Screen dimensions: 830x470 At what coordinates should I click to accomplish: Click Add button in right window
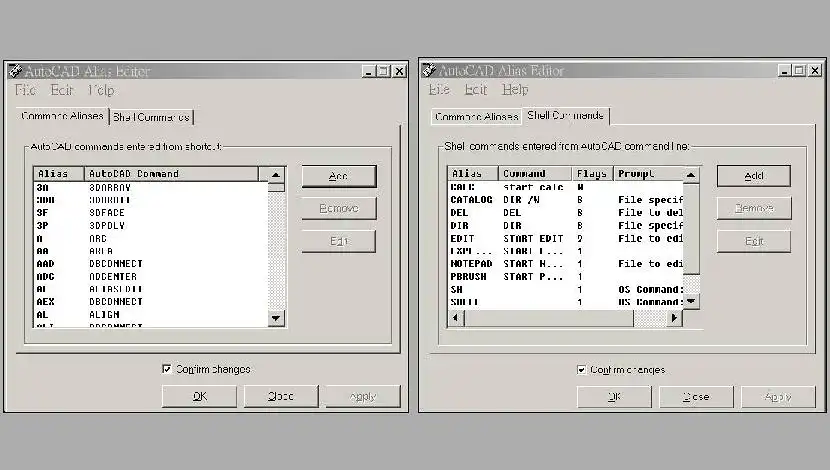pos(754,176)
